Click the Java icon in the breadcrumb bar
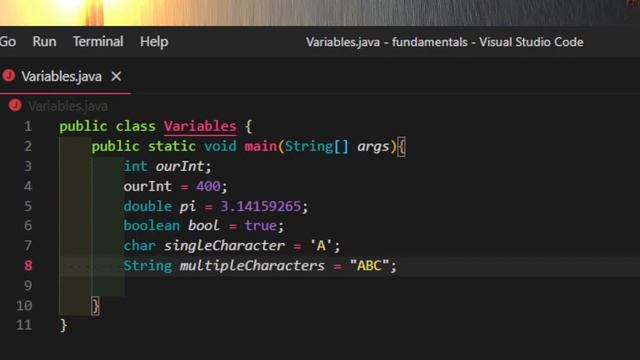This screenshot has height=360, width=640. (15, 105)
